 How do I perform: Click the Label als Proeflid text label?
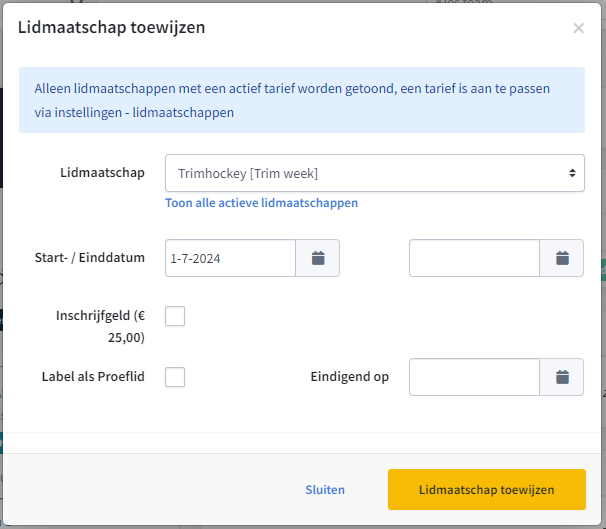coord(93,376)
